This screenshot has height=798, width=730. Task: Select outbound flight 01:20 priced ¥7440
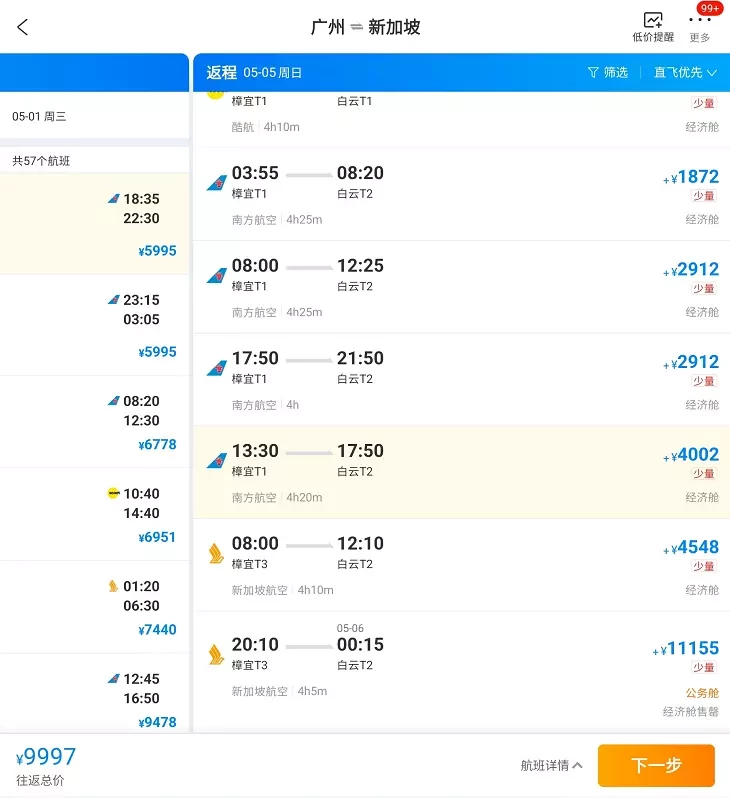click(94, 607)
